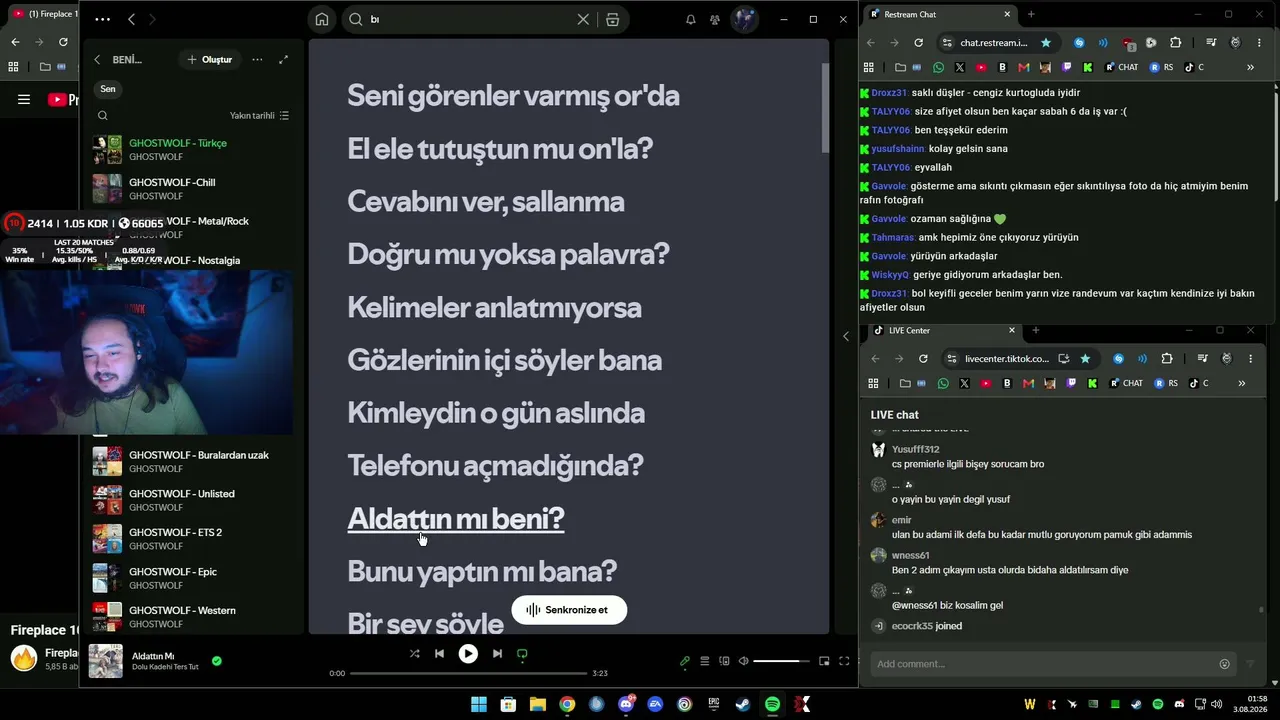The width and height of the screenshot is (1280, 720).
Task: Open Spotify notifications bell
Action: 690,19
